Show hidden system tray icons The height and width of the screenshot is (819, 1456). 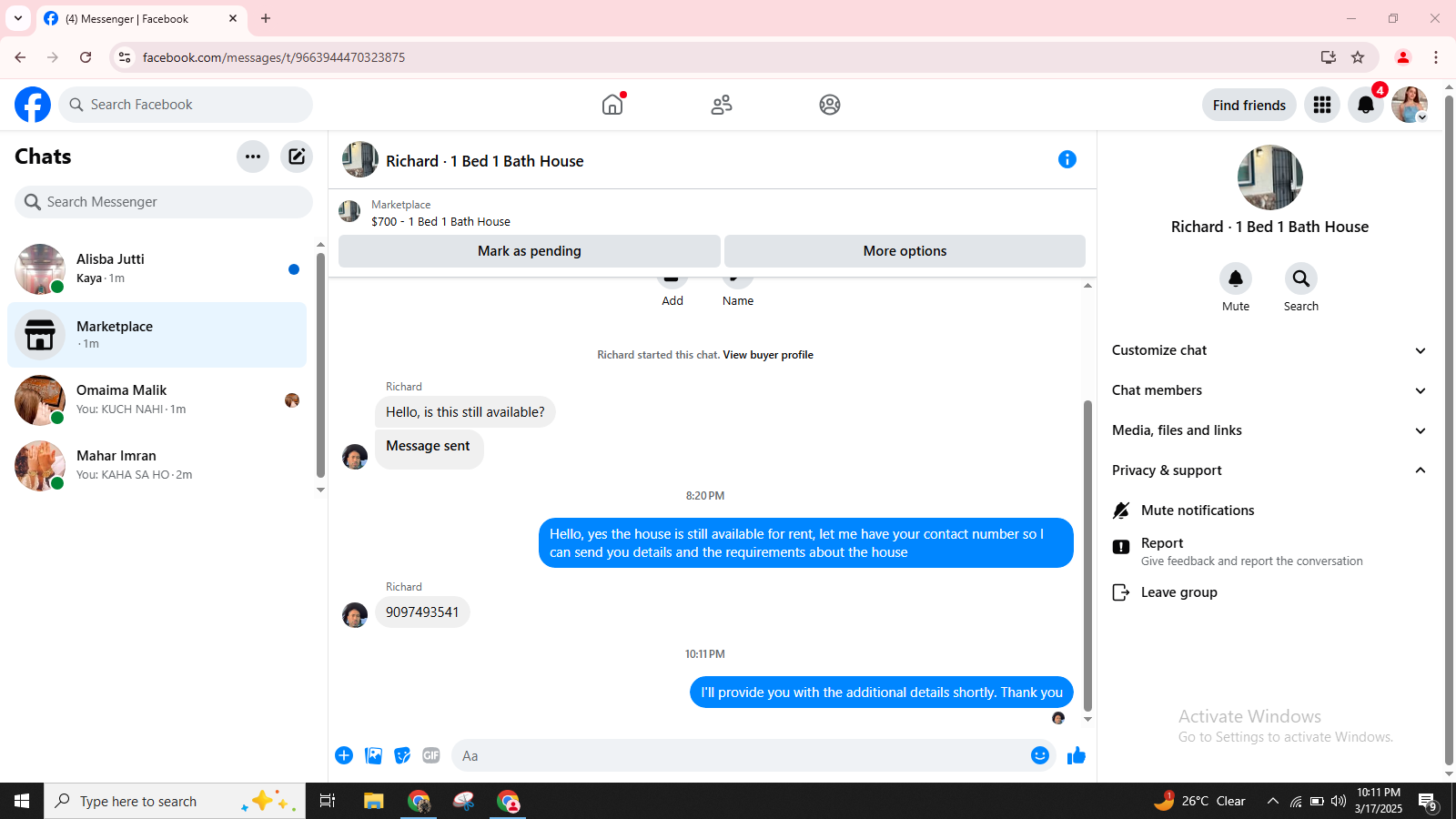pyautogui.click(x=1273, y=801)
